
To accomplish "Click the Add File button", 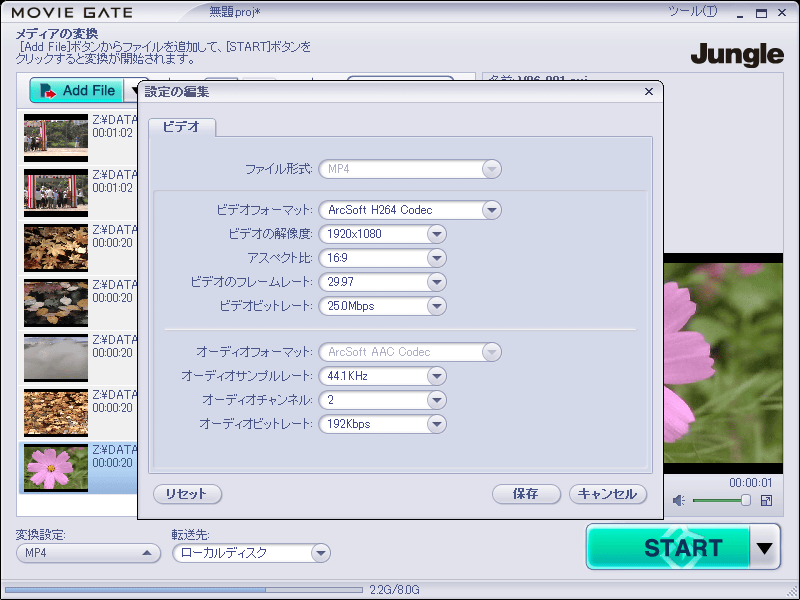I will (77, 91).
